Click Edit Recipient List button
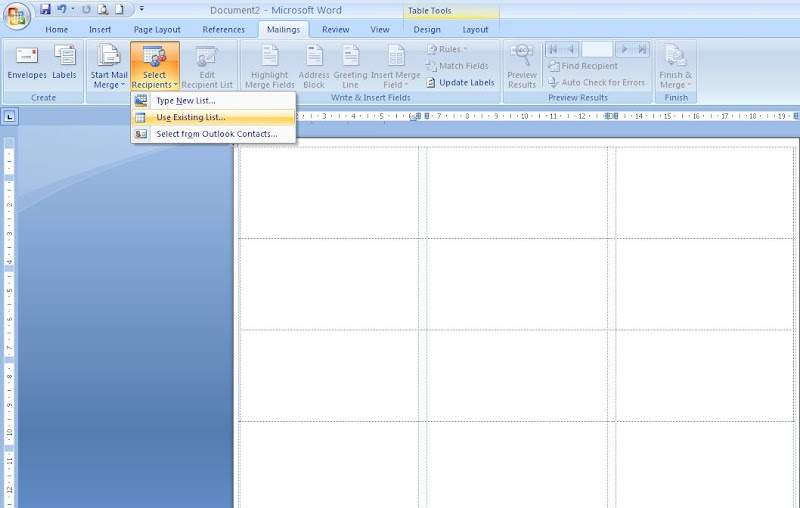The image size is (800, 508). [207, 66]
